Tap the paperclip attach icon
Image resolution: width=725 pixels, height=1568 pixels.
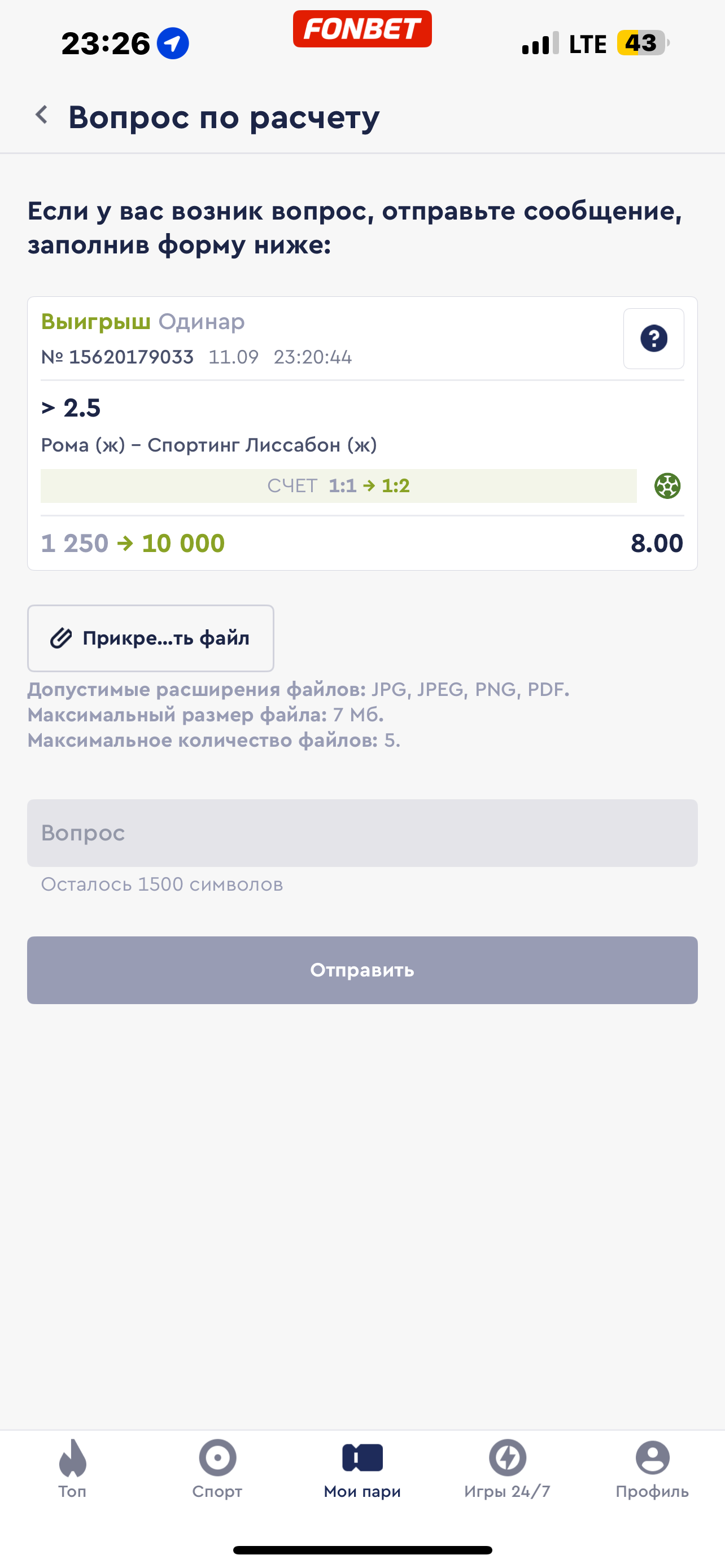pyautogui.click(x=61, y=638)
